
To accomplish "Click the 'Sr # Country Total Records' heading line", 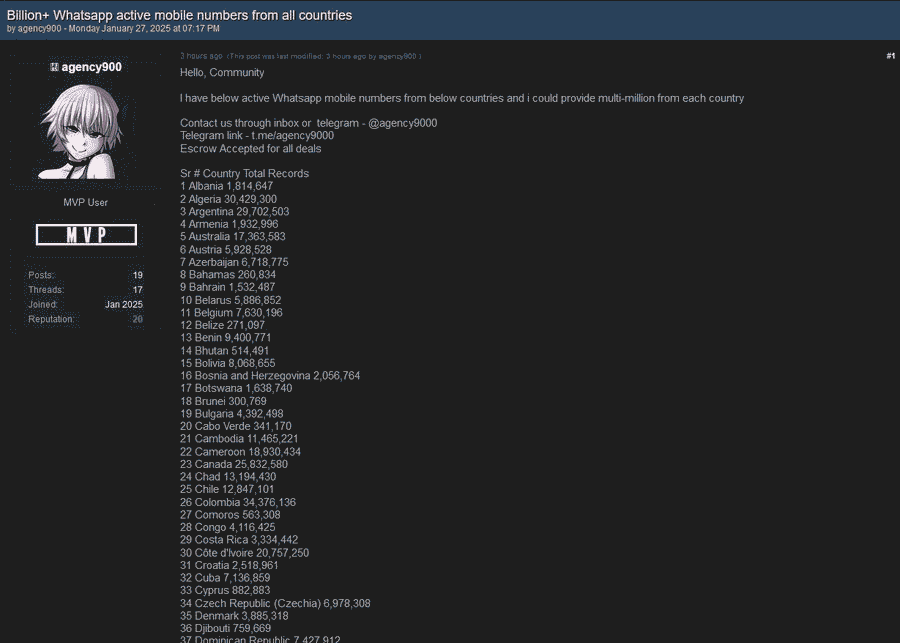I will point(244,174).
